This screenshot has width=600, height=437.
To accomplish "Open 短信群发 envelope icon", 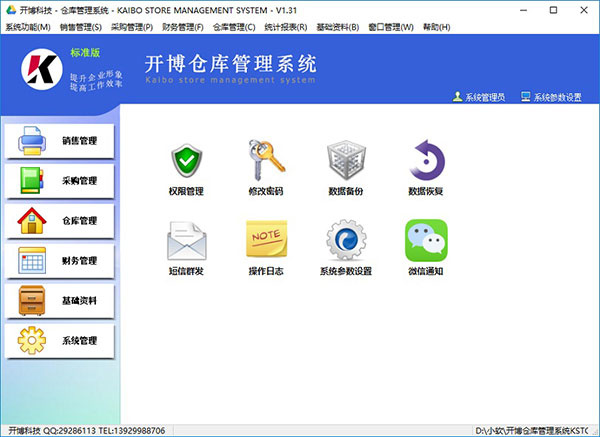I will pyautogui.click(x=187, y=241).
